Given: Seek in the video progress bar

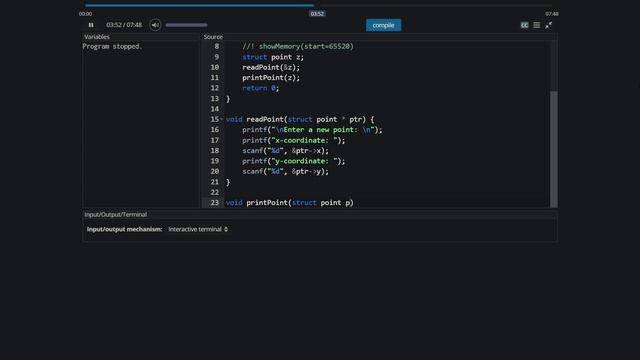Looking at the screenshot, I should (x=318, y=5).
